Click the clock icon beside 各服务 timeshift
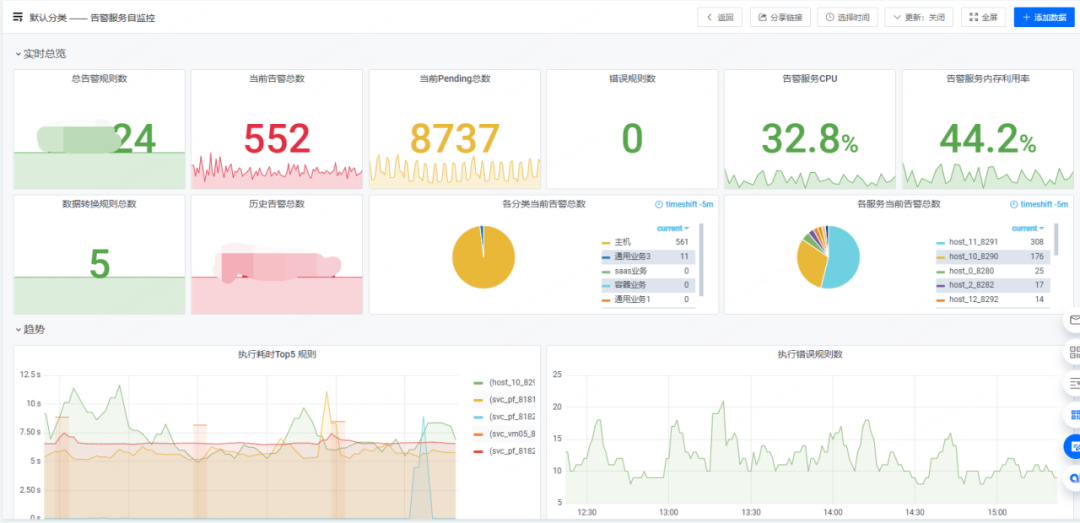The image size is (1080, 523). click(1013, 205)
